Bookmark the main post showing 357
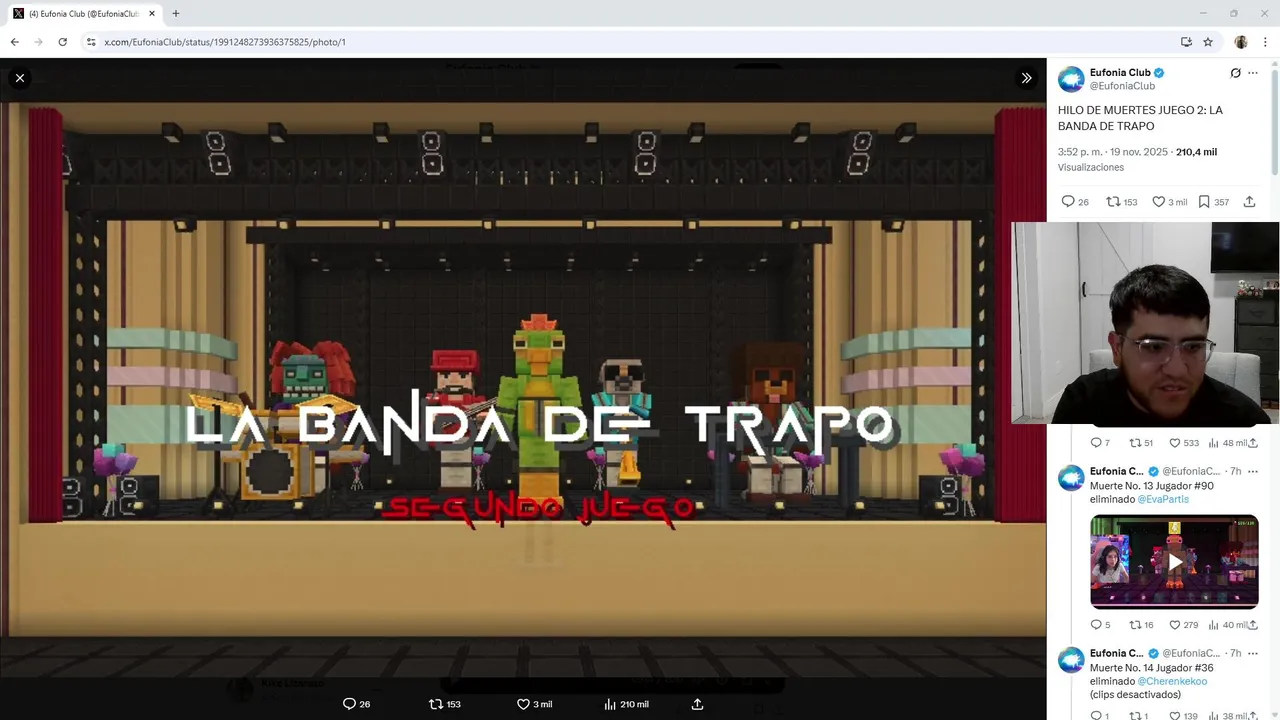This screenshot has width=1280, height=720. click(1204, 202)
